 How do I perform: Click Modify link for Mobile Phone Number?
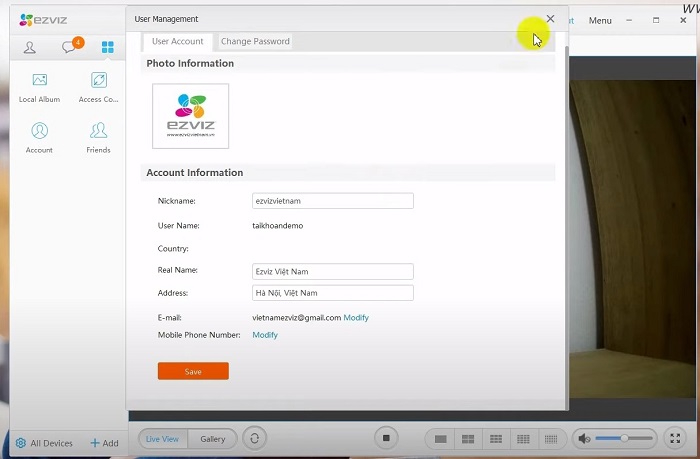tap(265, 335)
